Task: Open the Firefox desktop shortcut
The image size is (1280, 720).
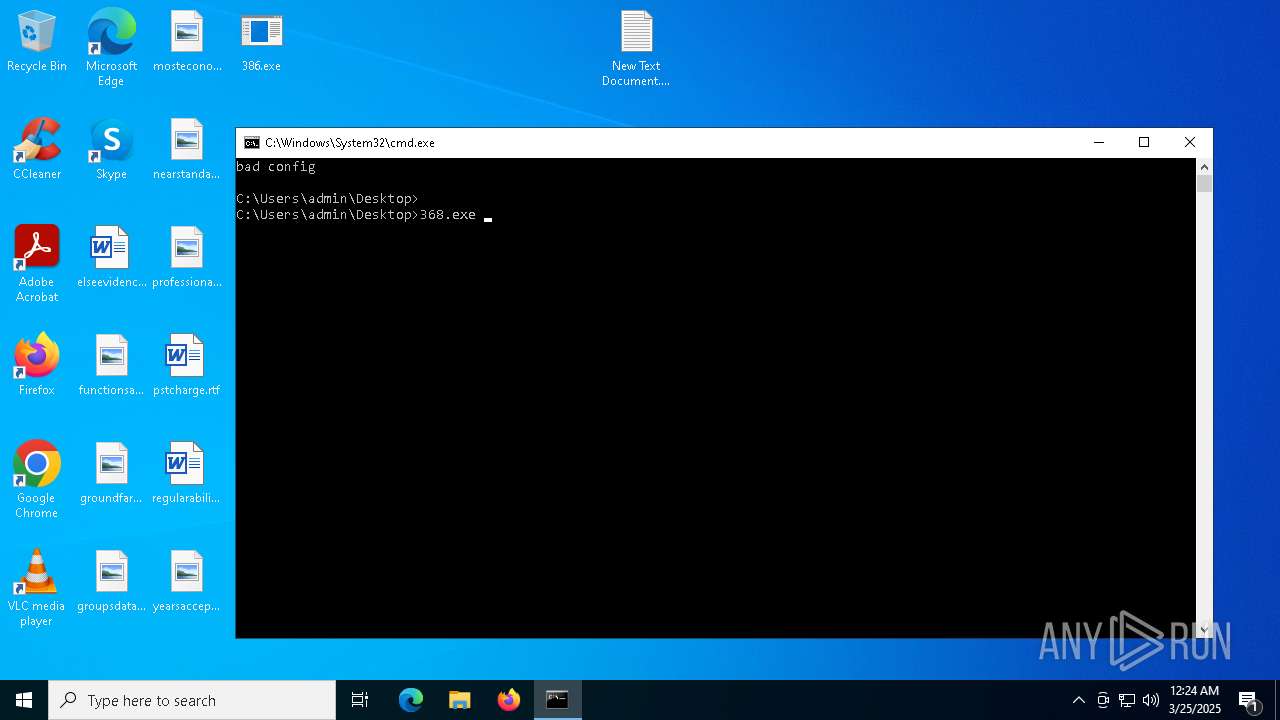Action: (37, 366)
